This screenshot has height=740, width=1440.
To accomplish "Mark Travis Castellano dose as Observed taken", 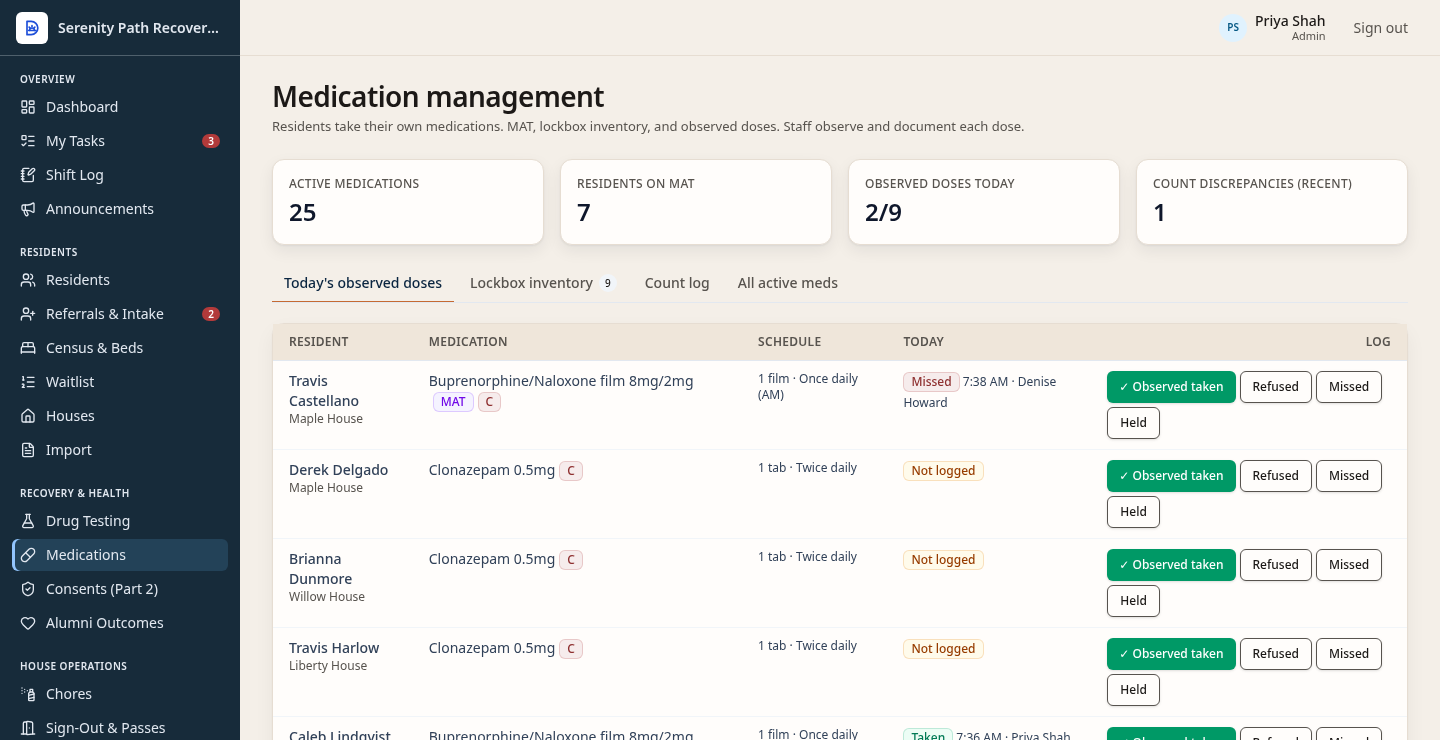I will (x=1171, y=387).
